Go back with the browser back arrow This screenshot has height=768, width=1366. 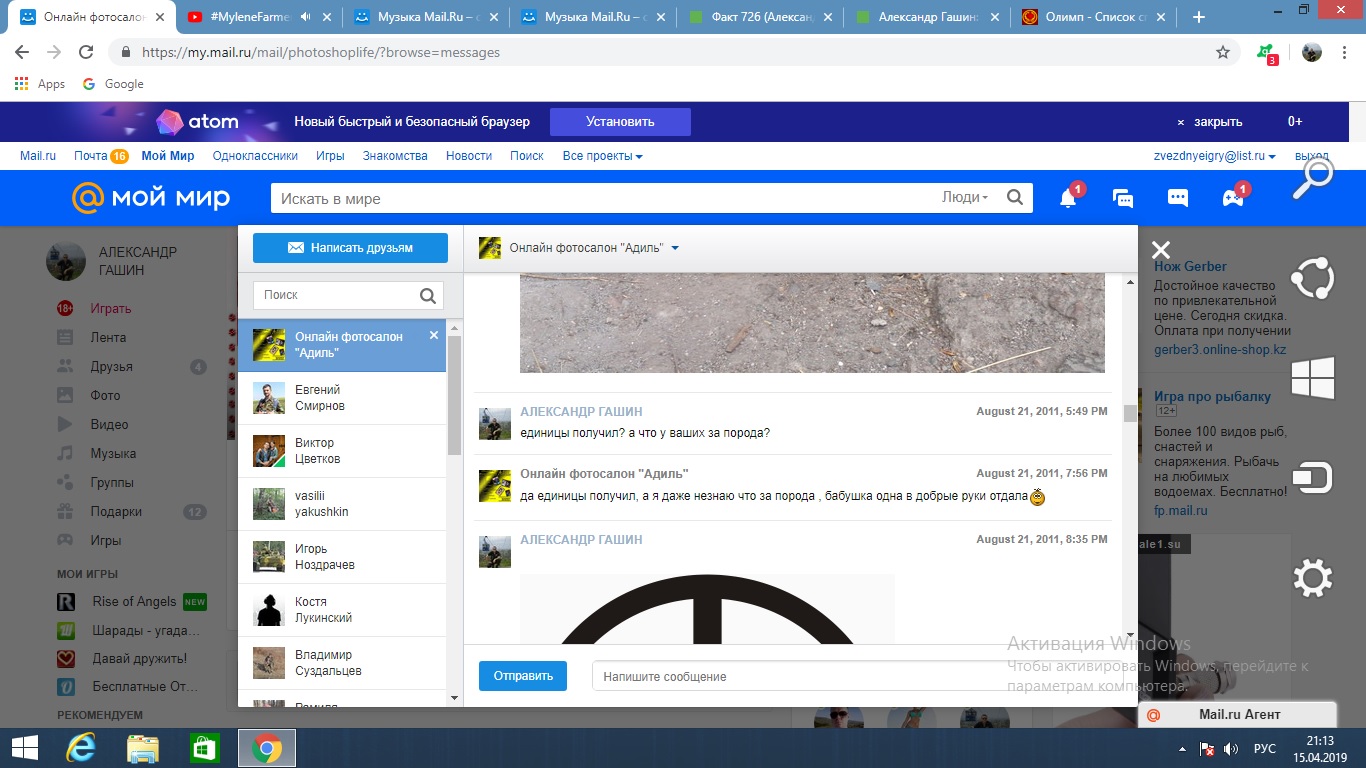(x=22, y=52)
